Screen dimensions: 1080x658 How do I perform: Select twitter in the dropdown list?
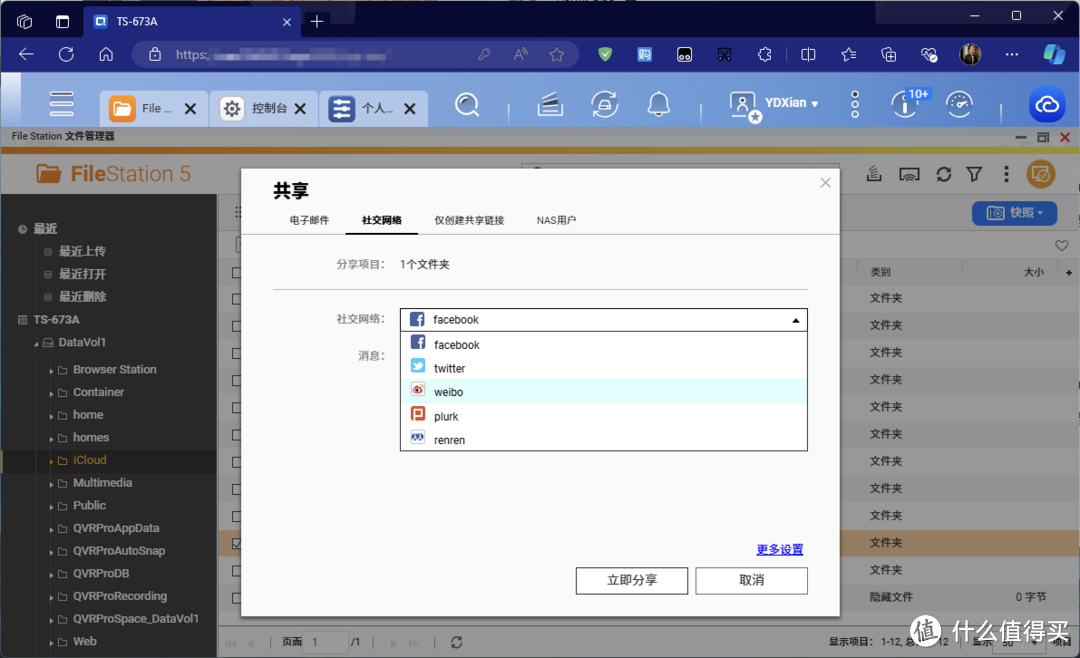(x=449, y=368)
